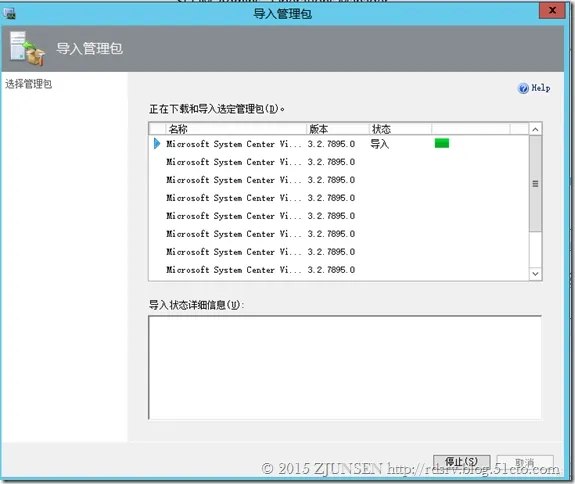This screenshot has width=575, height=484.
Task: Click the 停止(S) button
Action: click(x=461, y=462)
